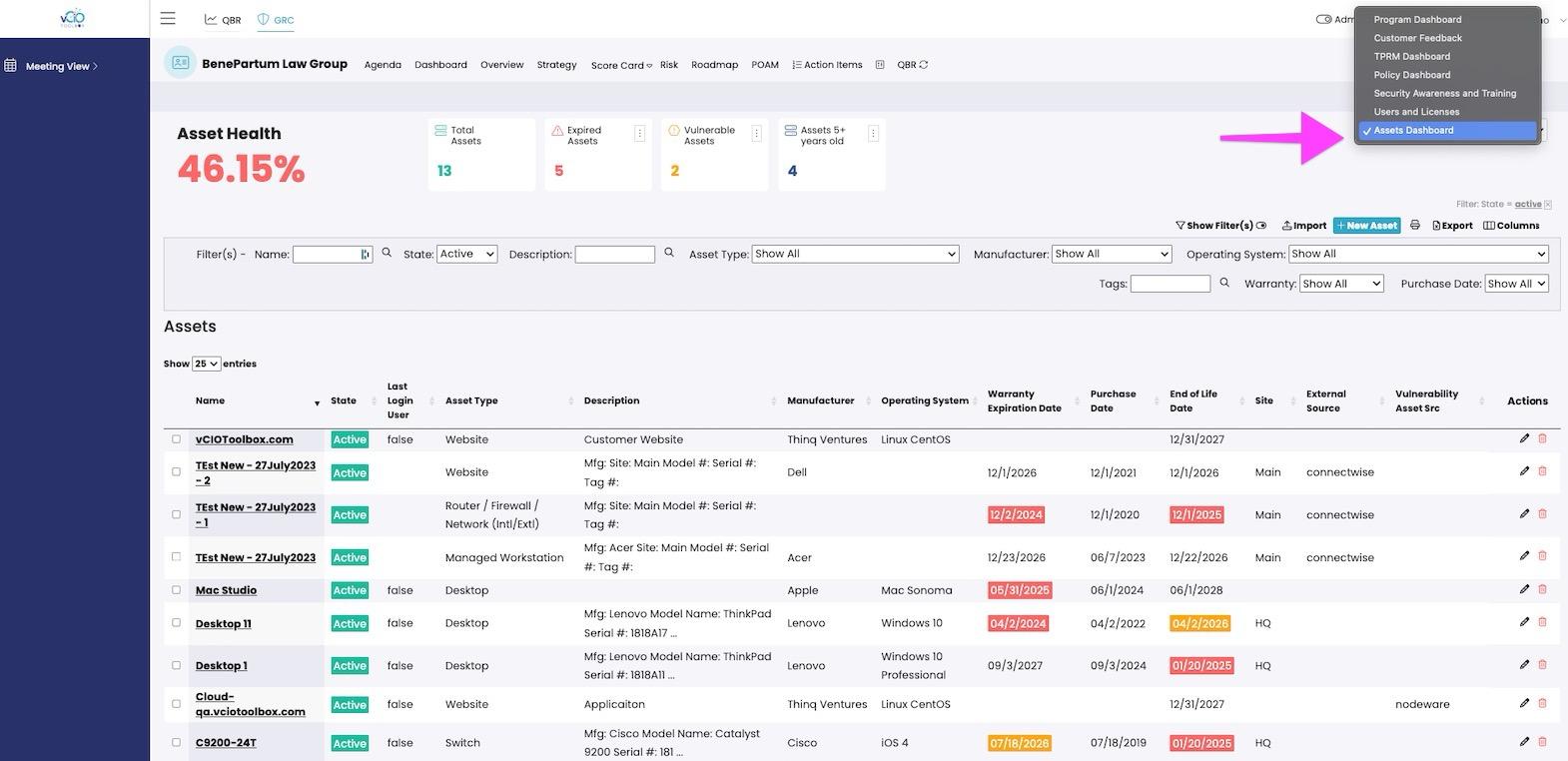Open three-dot menu on Assets 5+ years old card

pos(873,133)
